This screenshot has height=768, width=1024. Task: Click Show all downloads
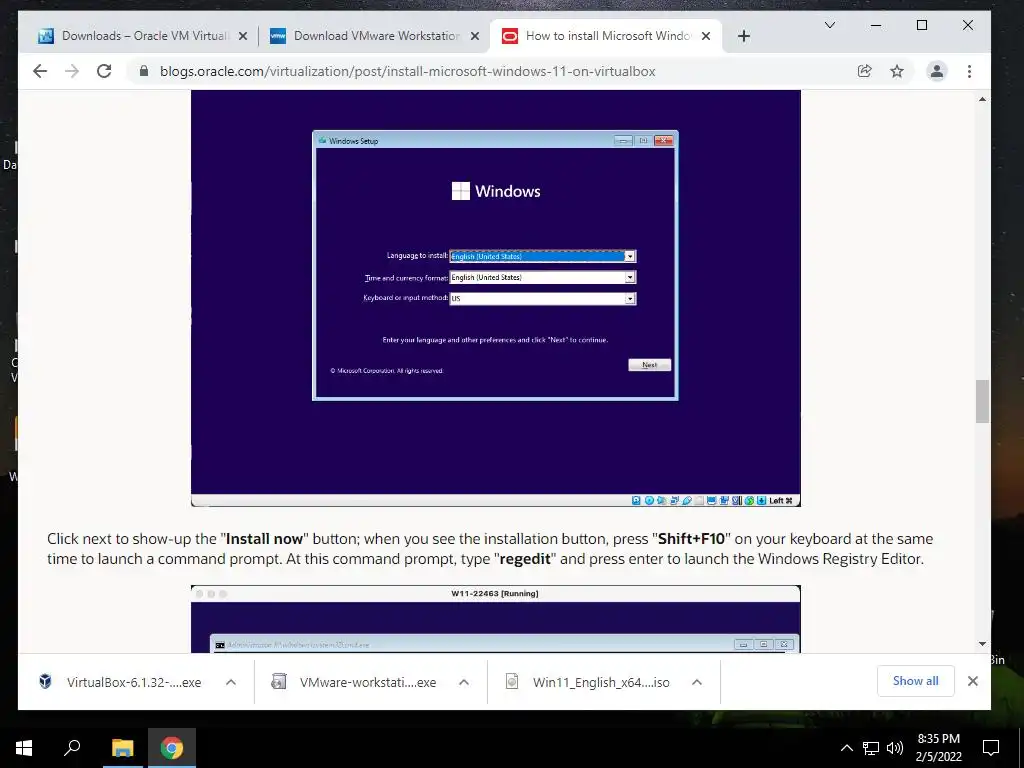[x=916, y=681]
